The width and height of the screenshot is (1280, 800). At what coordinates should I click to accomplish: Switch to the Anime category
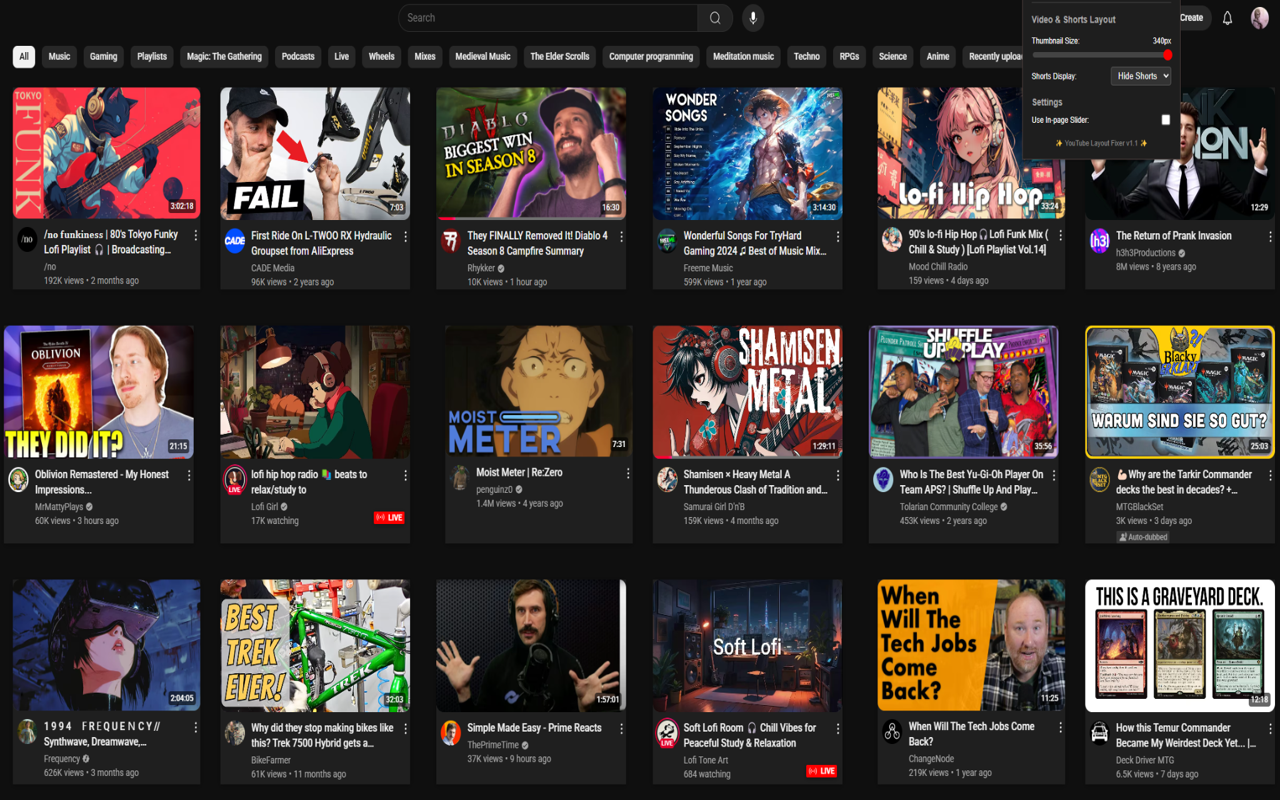[x=937, y=57]
